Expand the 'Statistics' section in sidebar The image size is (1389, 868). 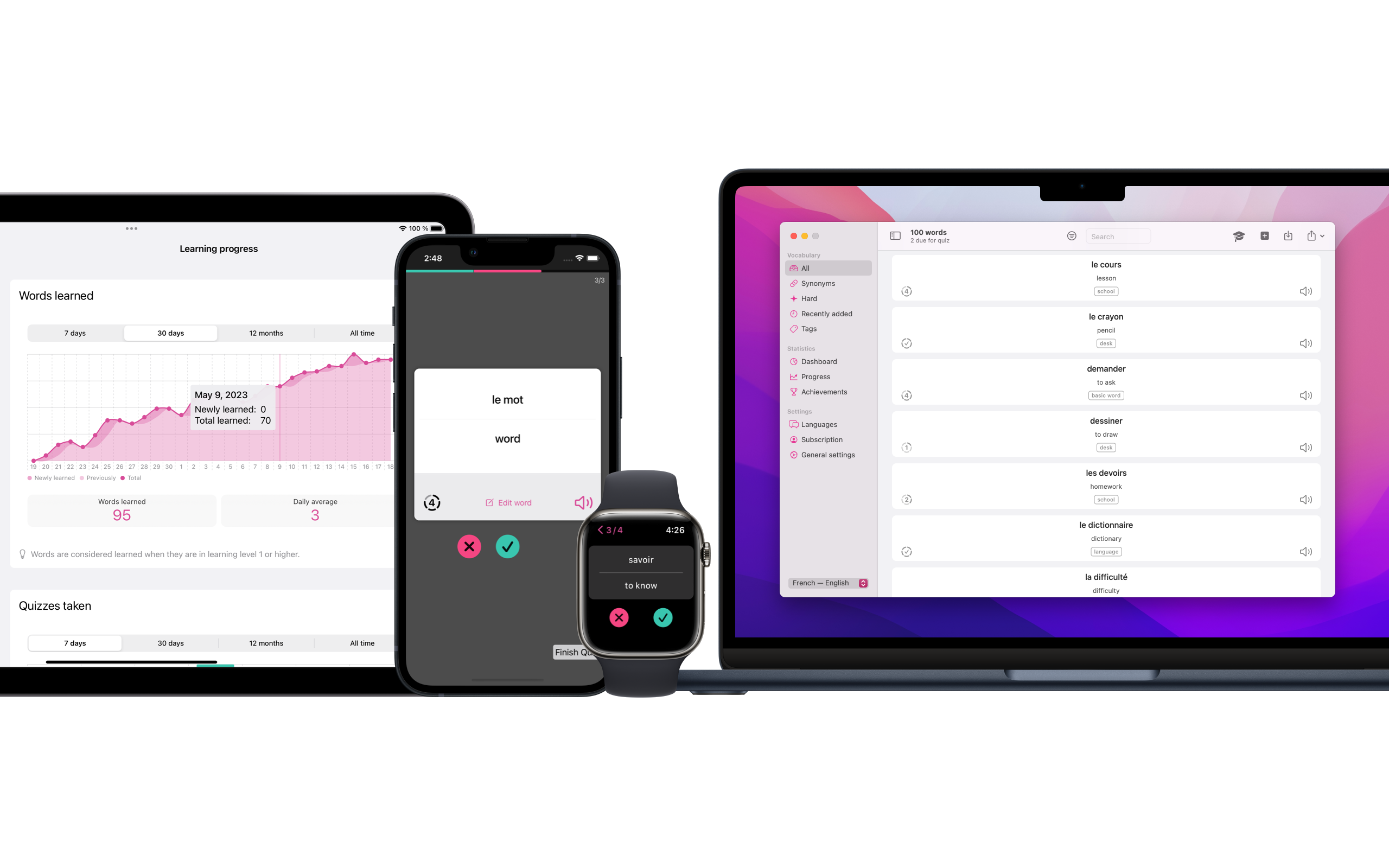pos(800,348)
